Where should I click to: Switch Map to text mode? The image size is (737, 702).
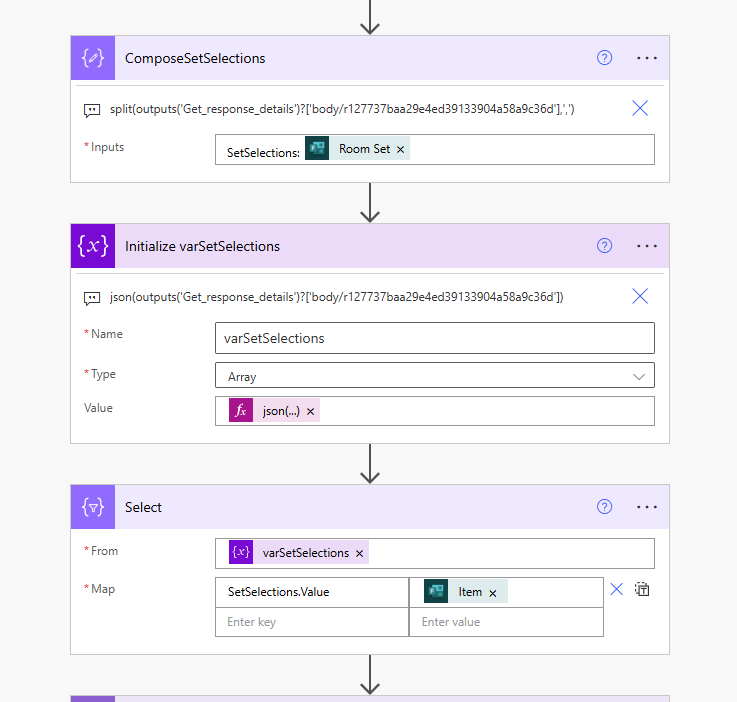click(x=643, y=590)
